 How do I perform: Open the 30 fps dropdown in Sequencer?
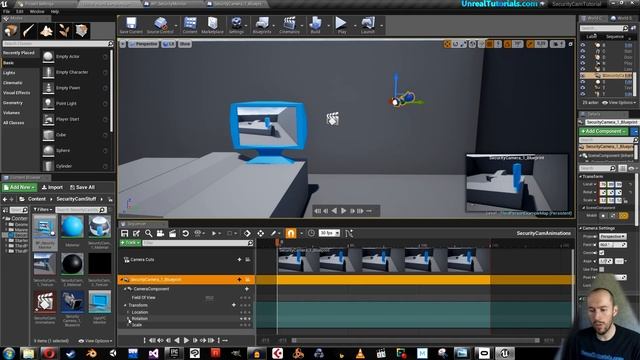click(329, 233)
